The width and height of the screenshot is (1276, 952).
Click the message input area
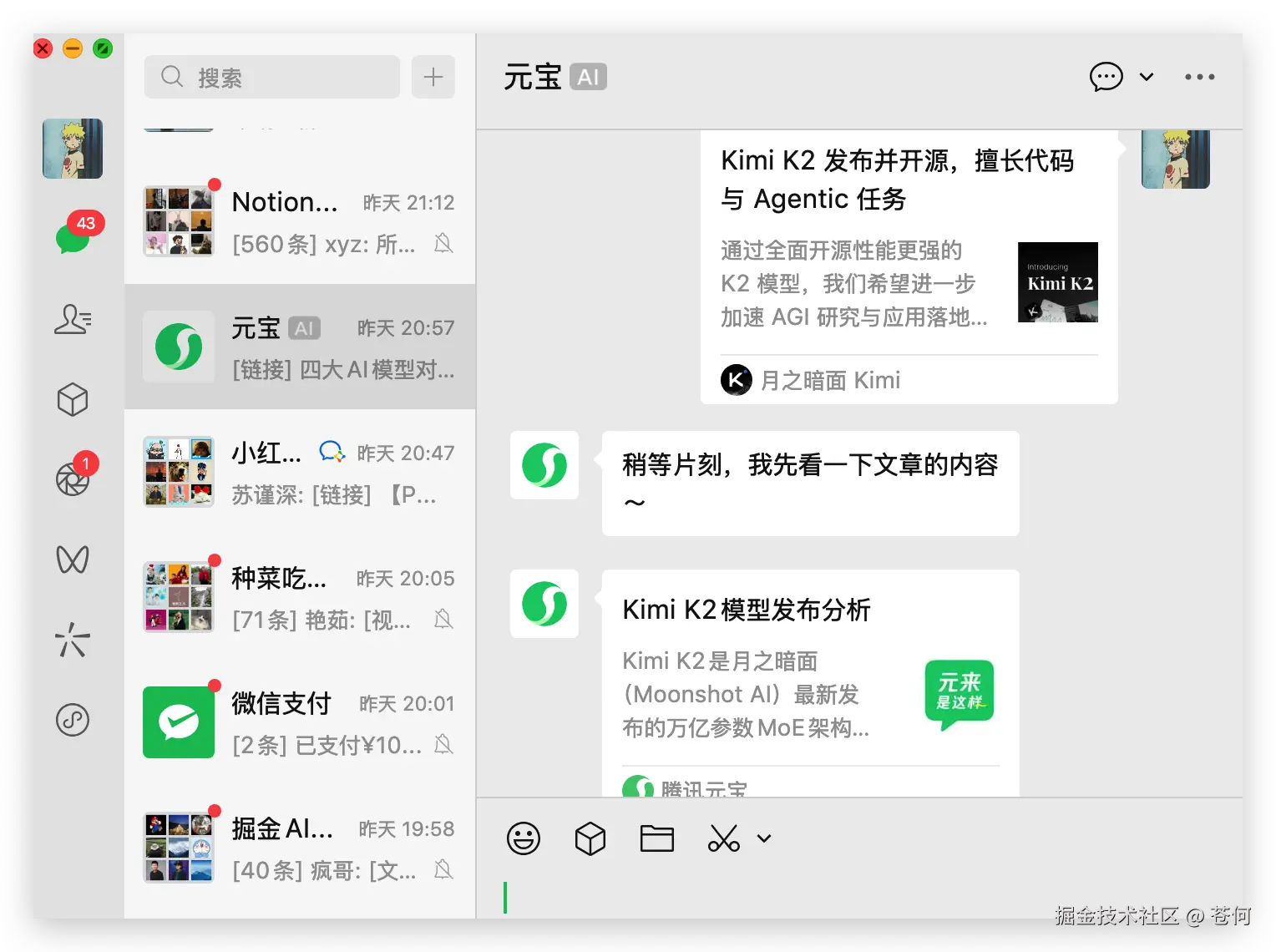(x=859, y=897)
